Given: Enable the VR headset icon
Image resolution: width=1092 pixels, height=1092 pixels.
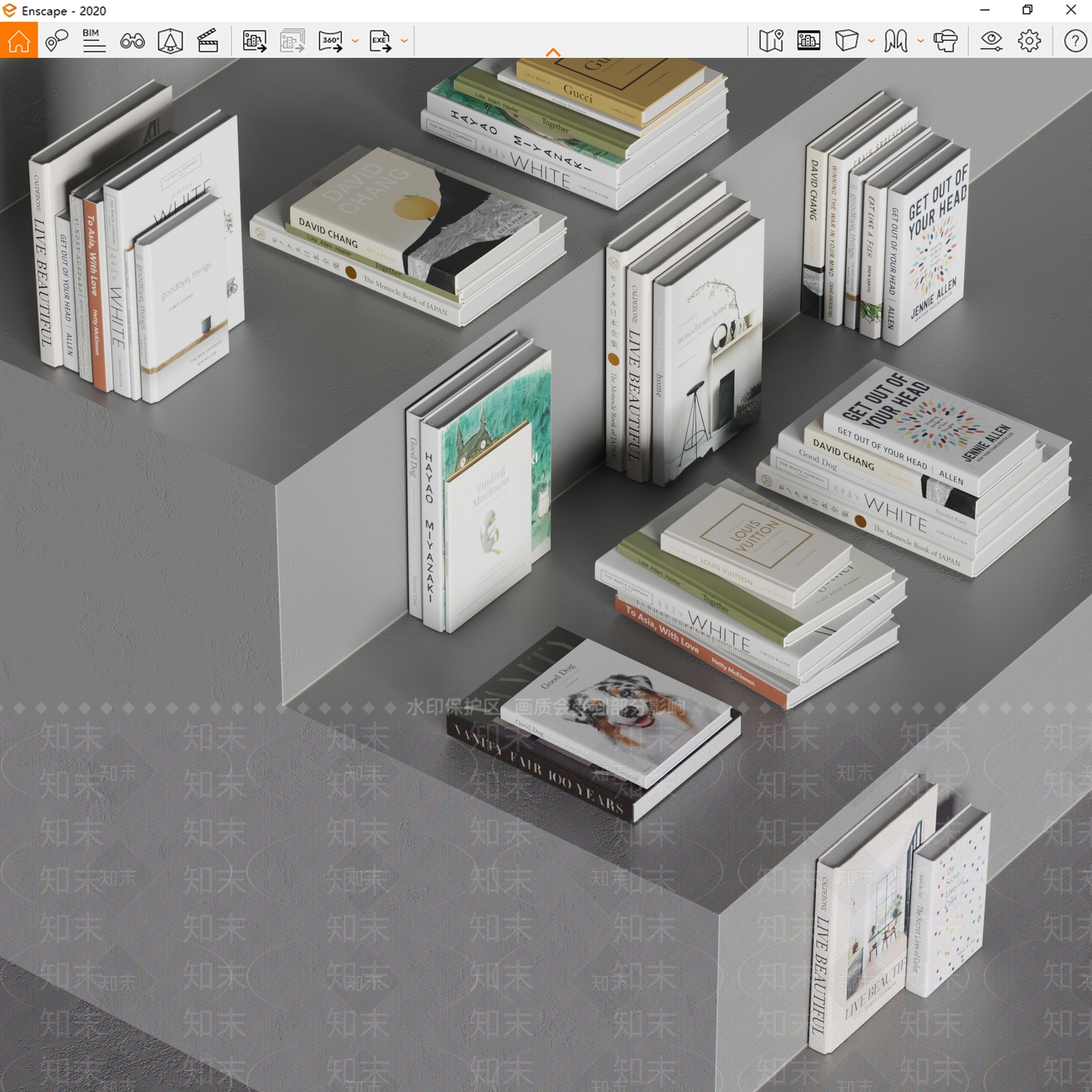Looking at the screenshot, I should point(945,41).
